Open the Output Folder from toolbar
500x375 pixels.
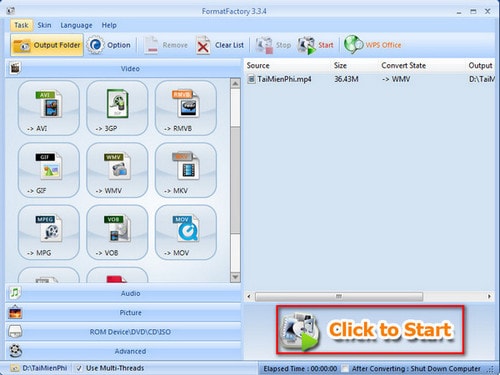pos(47,45)
